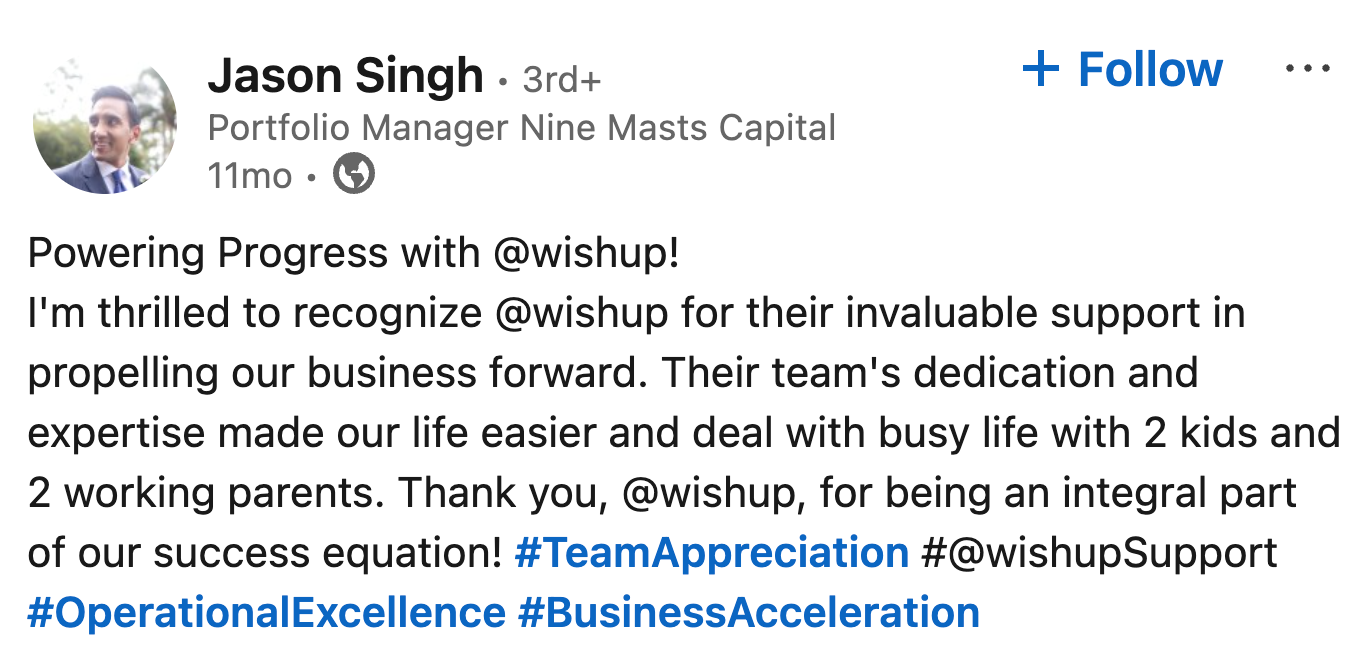The height and width of the screenshot is (656, 1372).
Task: Click the Portfolio Manager Nine Masts Capital headline
Action: (521, 128)
